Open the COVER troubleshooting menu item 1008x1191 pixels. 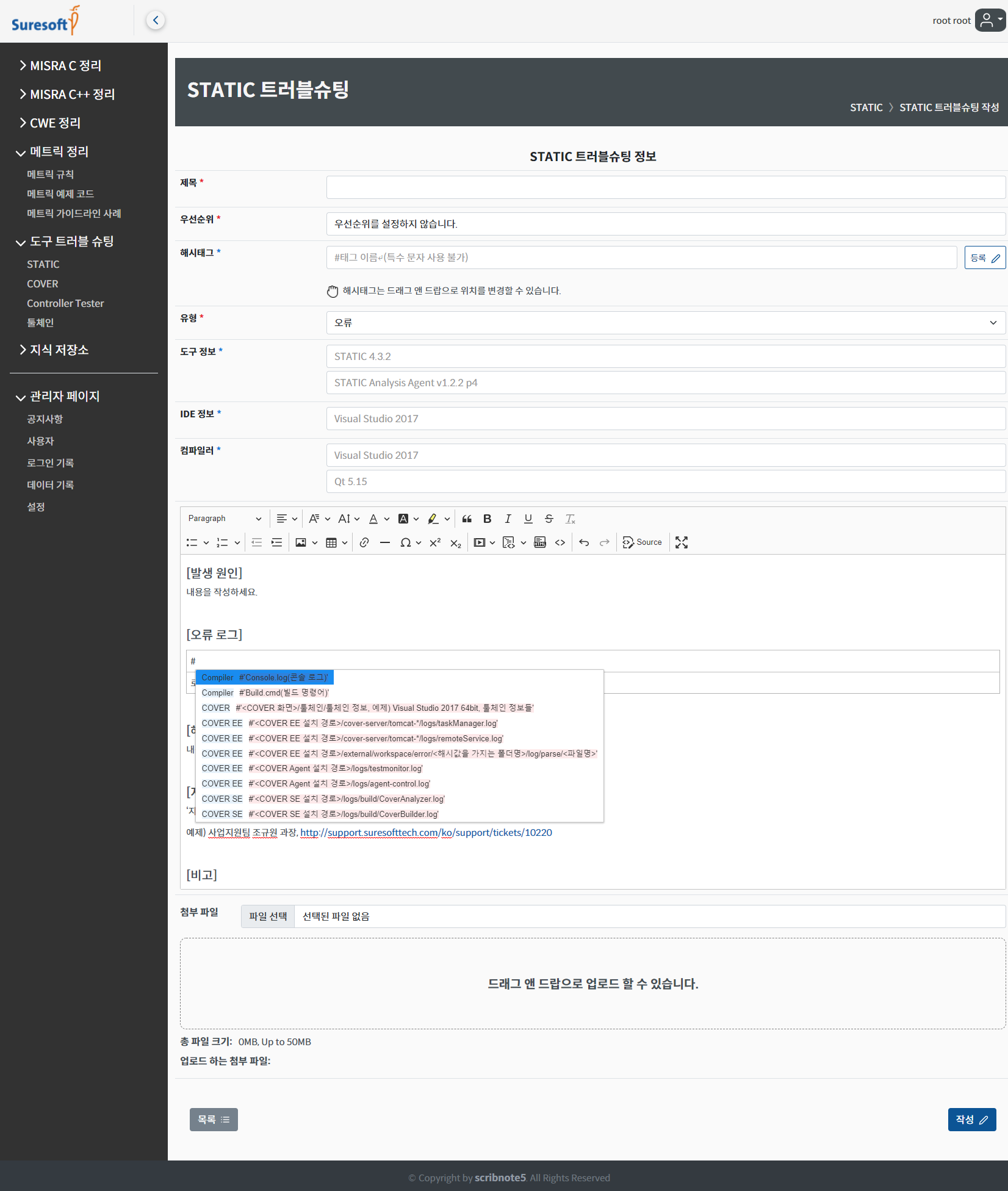click(x=43, y=284)
